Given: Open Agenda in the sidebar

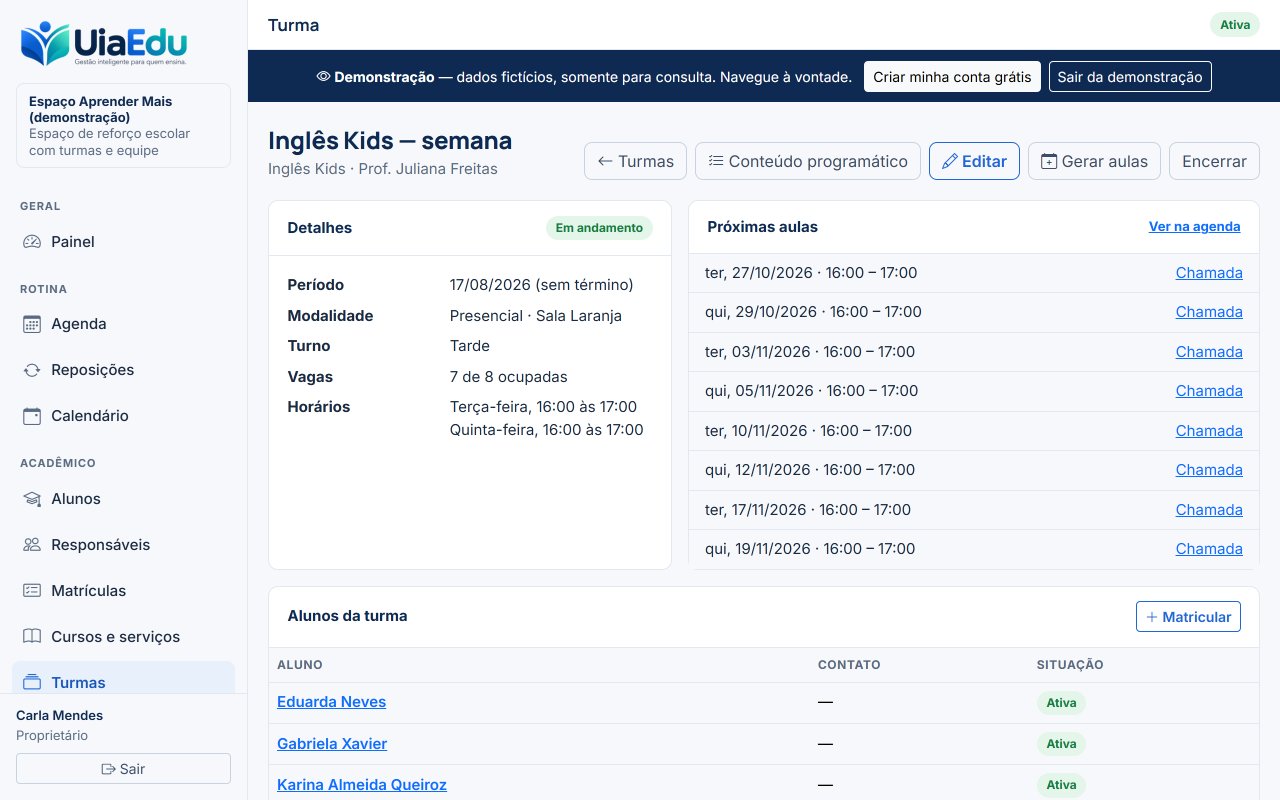Looking at the screenshot, I should click(x=124, y=324).
